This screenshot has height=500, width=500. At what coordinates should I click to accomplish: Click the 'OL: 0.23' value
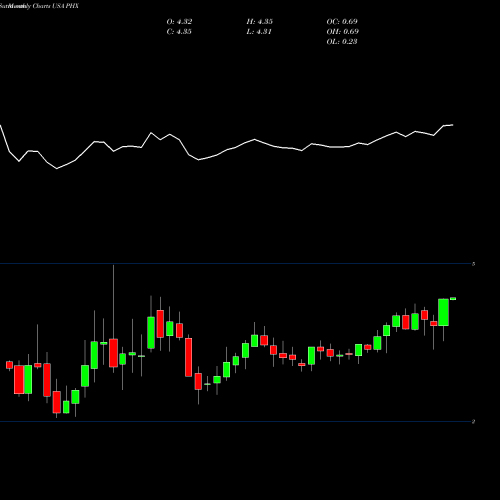(x=342, y=42)
